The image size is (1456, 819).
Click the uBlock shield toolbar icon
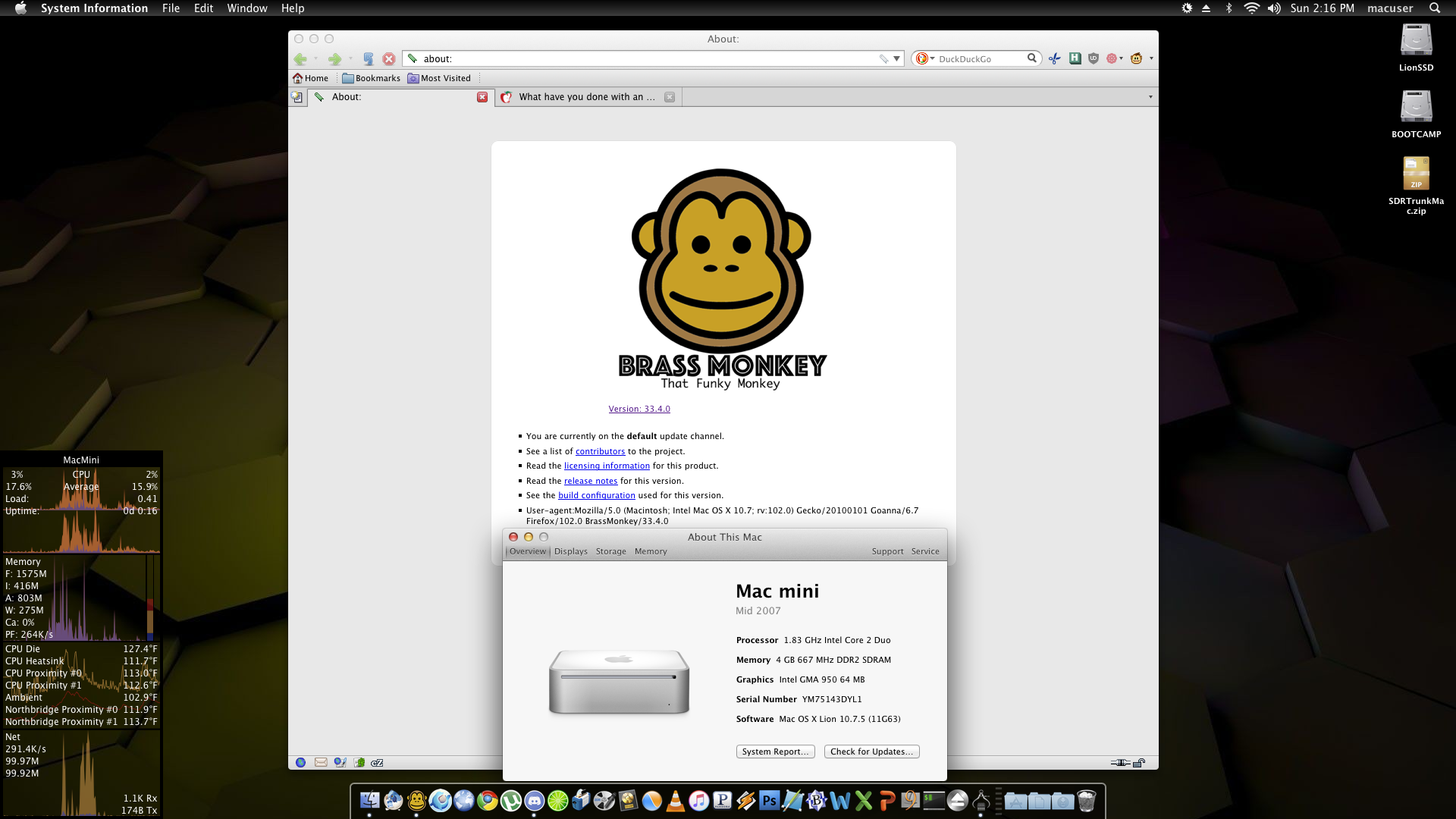point(1094,58)
